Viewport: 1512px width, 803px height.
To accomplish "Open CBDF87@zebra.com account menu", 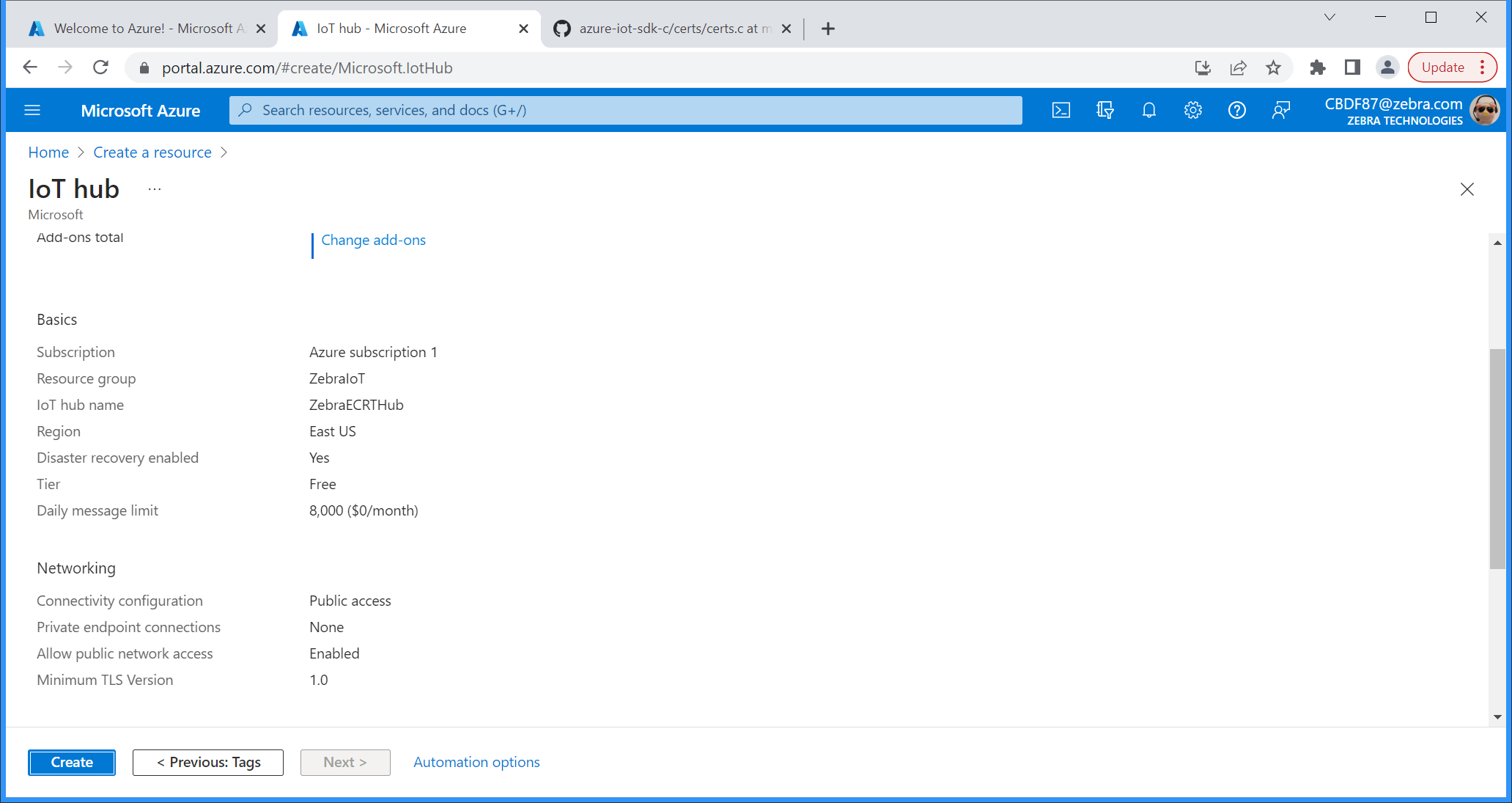I will click(x=1393, y=111).
